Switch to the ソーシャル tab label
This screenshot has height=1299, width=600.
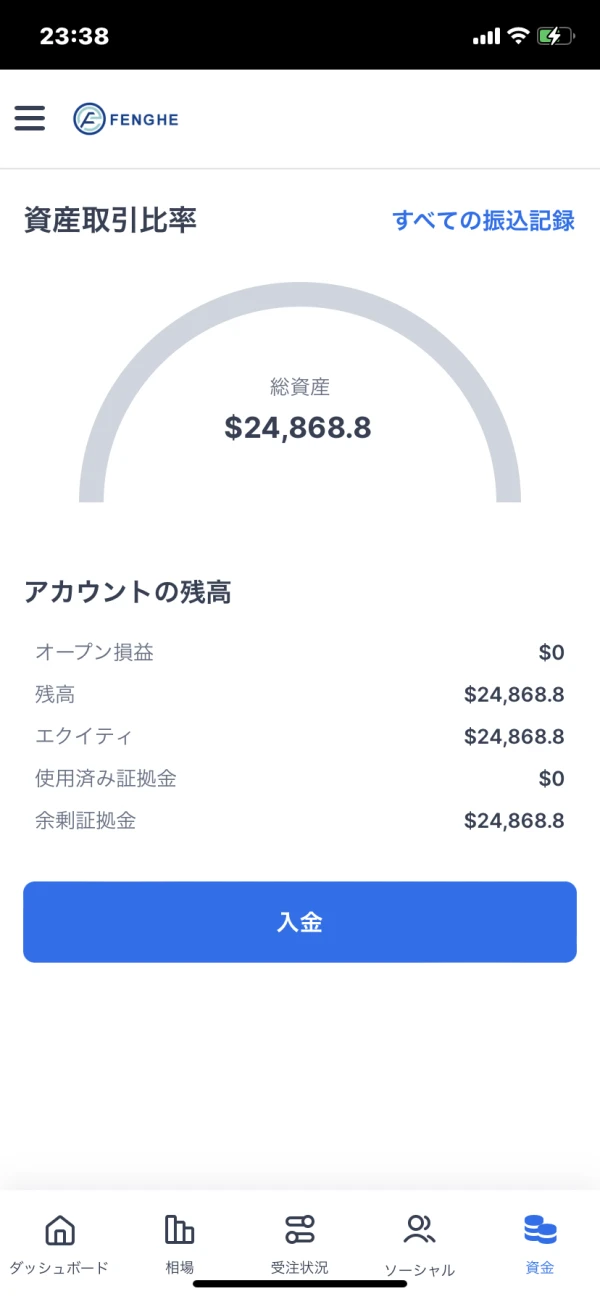(x=419, y=1270)
